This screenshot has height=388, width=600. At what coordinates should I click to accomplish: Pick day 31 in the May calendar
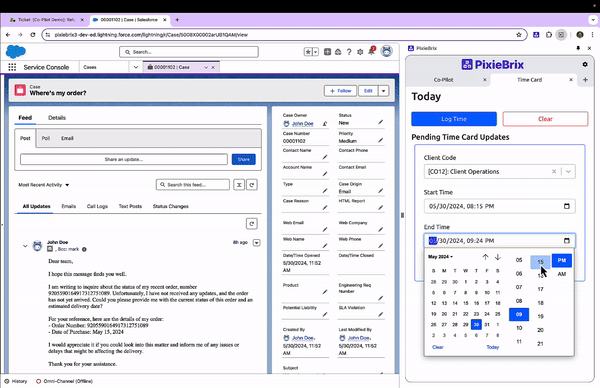click(487, 324)
